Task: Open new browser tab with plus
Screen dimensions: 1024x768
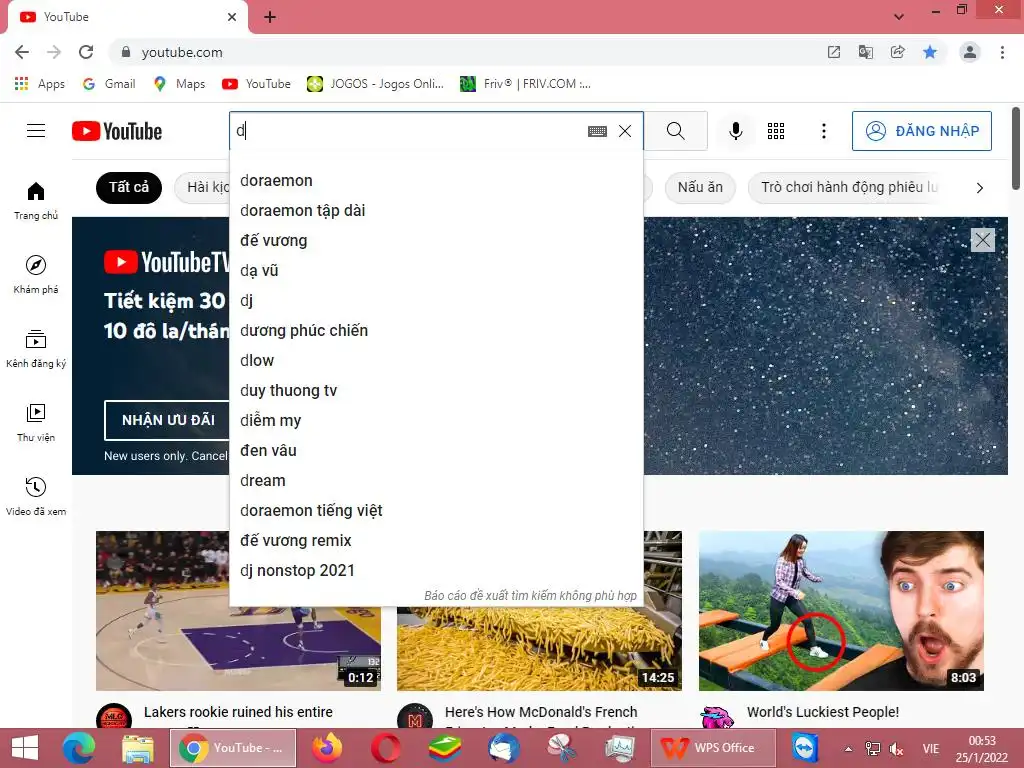Action: 270,18
